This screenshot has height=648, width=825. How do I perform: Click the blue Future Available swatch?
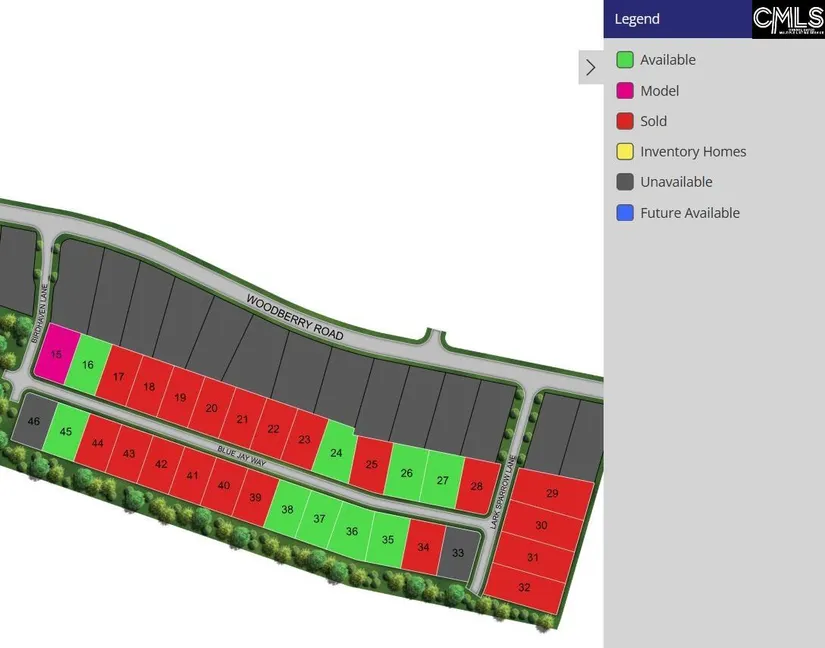(x=625, y=213)
